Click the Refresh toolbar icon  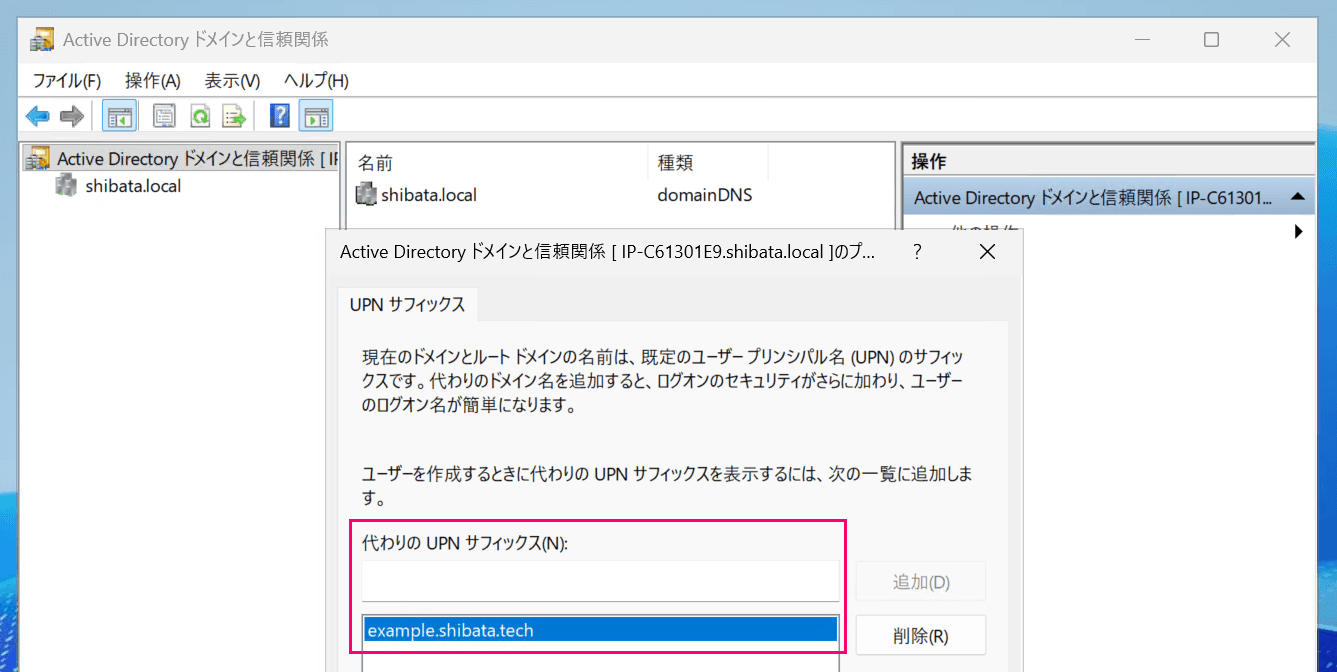coord(200,117)
